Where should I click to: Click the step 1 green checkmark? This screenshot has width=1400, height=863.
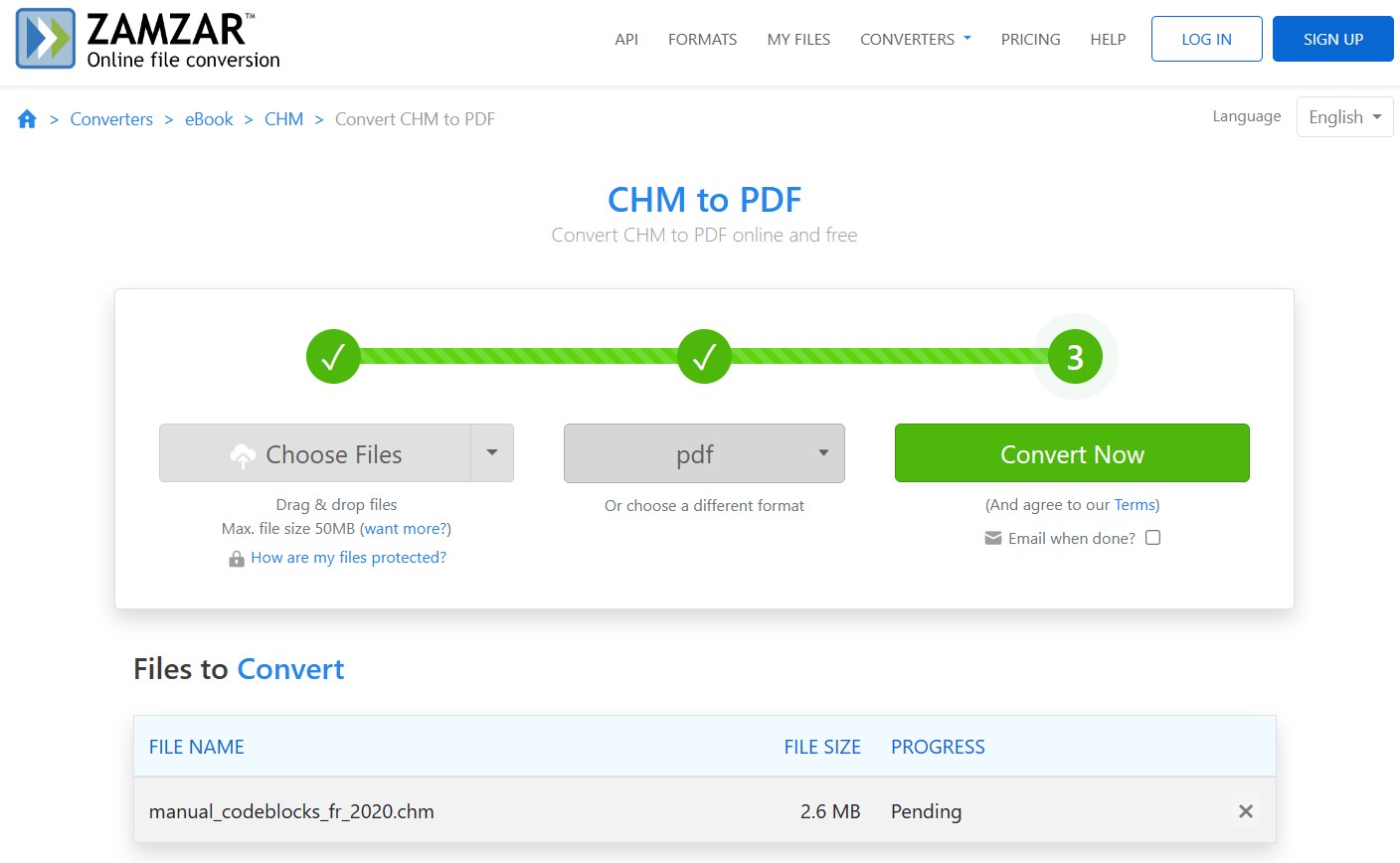pyautogui.click(x=333, y=355)
